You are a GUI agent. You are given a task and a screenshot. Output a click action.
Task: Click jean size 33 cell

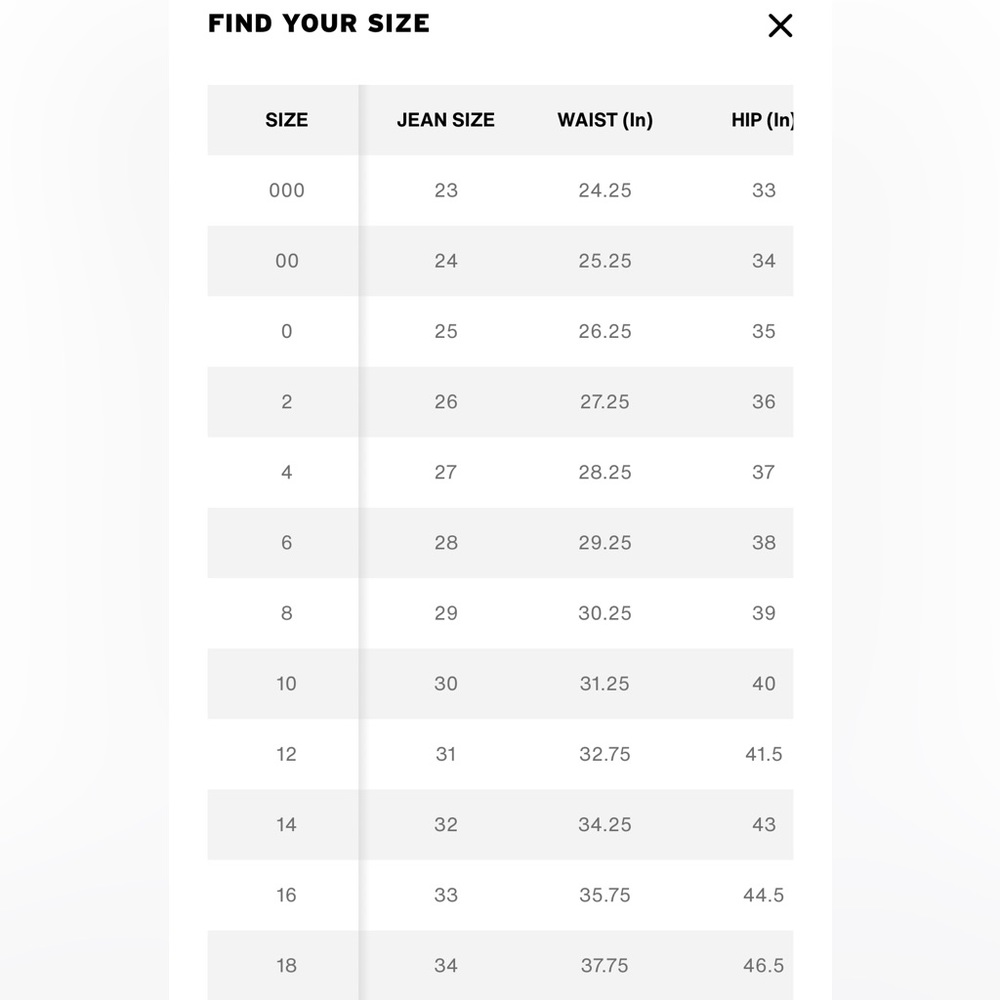(x=445, y=895)
